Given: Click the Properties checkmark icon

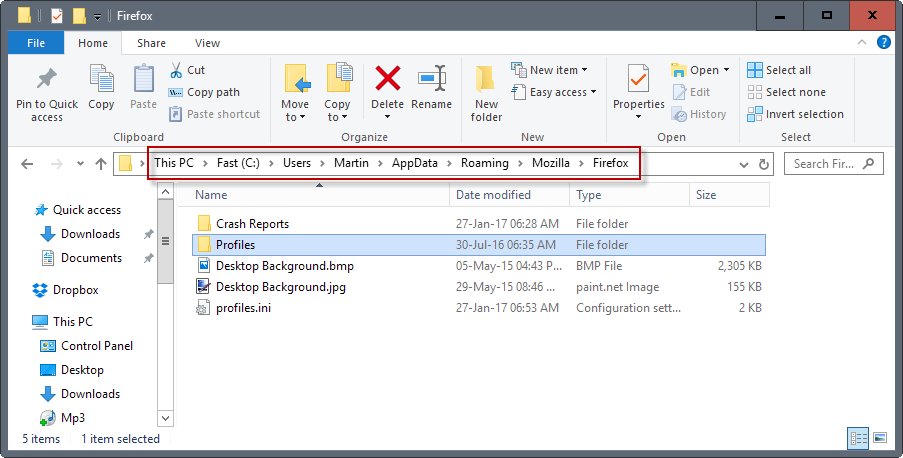Looking at the screenshot, I should (x=638, y=79).
